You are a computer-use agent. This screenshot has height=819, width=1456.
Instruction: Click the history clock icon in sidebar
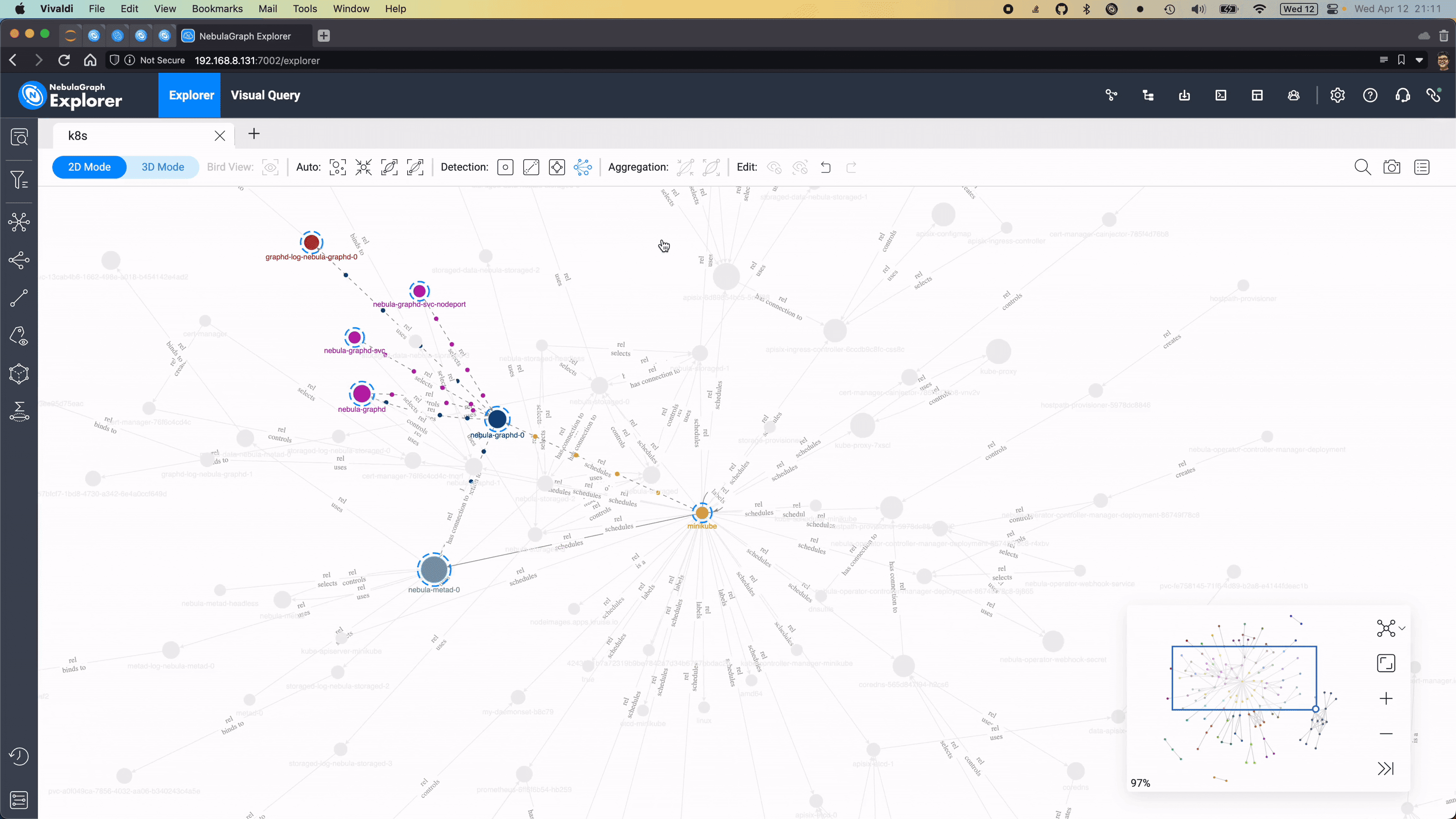click(19, 756)
